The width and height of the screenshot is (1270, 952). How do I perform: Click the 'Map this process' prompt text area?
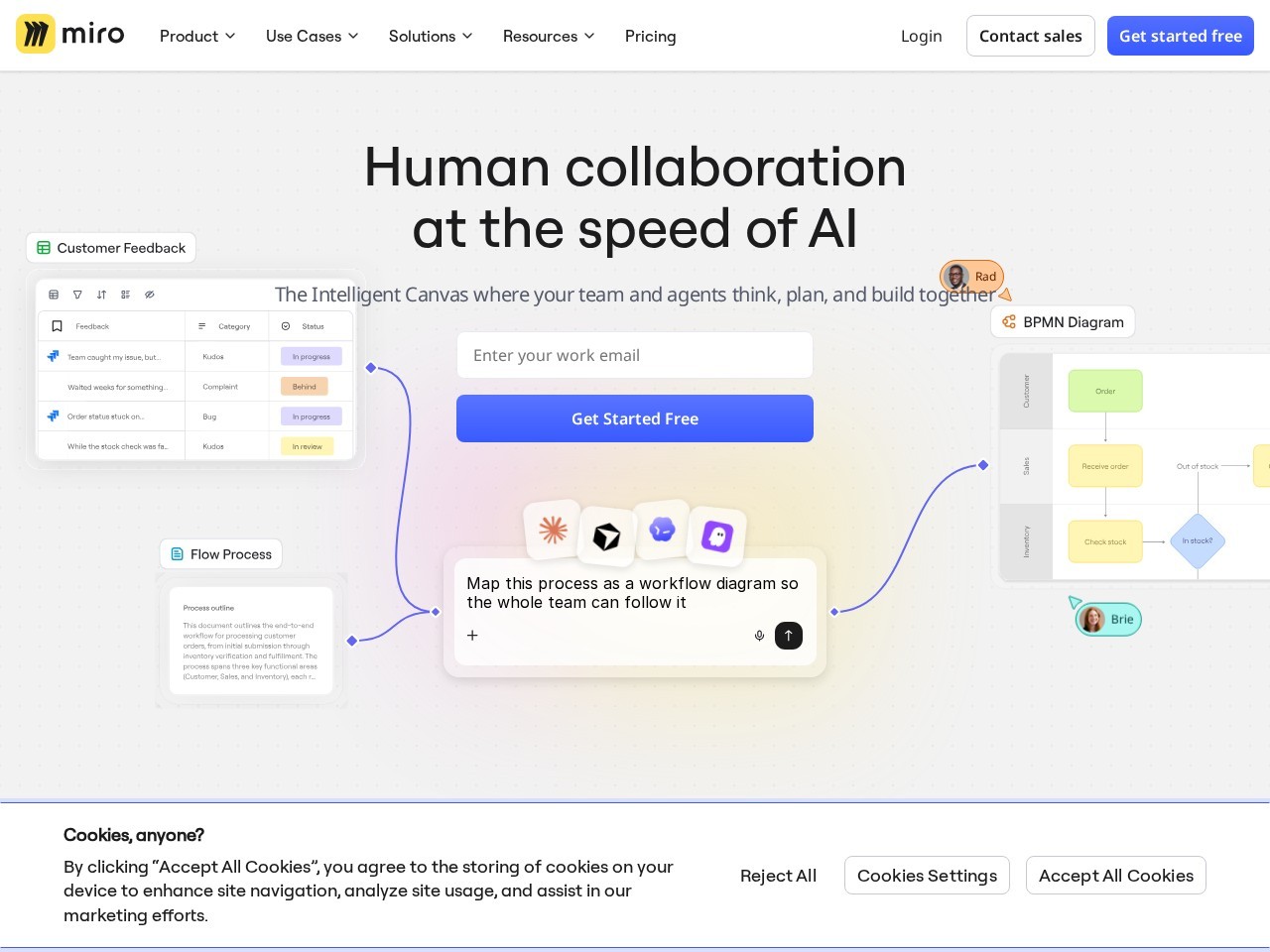click(633, 593)
